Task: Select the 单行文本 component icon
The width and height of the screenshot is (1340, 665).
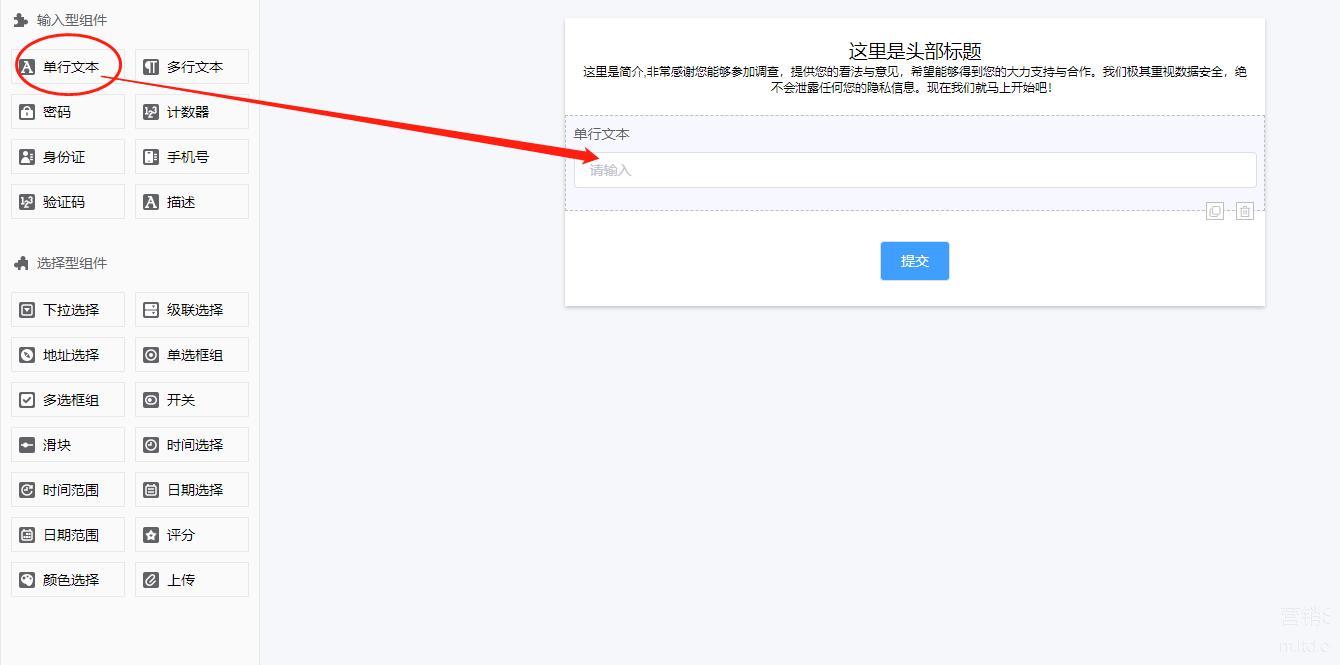Action: click(x=27, y=67)
